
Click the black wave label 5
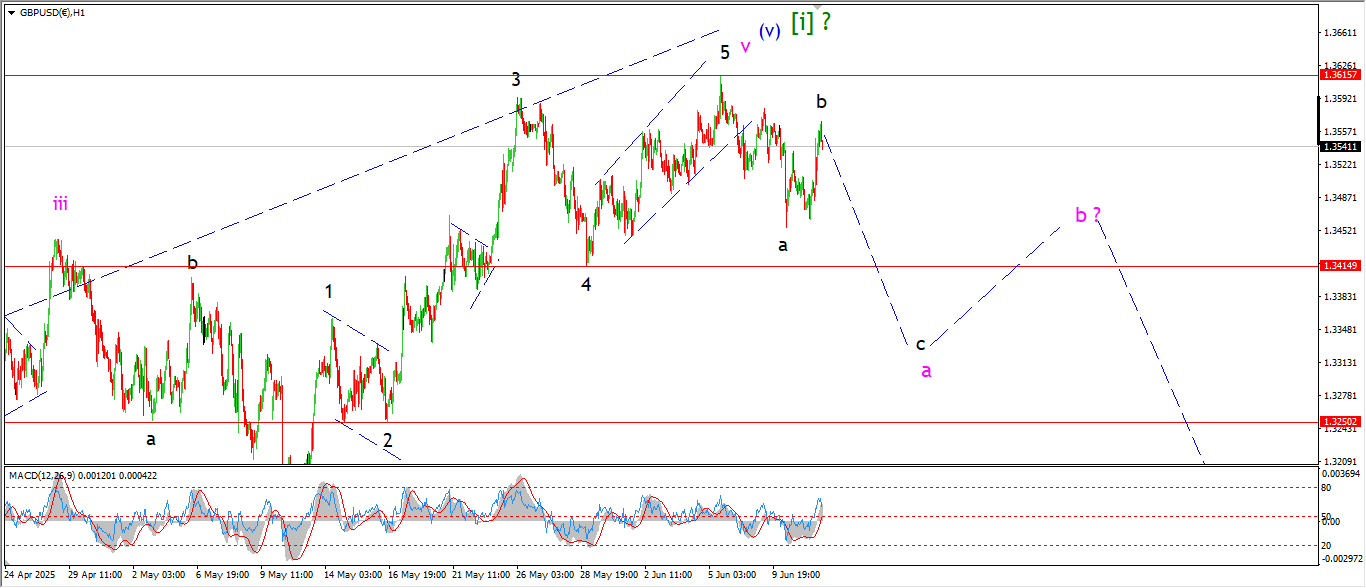click(x=724, y=53)
